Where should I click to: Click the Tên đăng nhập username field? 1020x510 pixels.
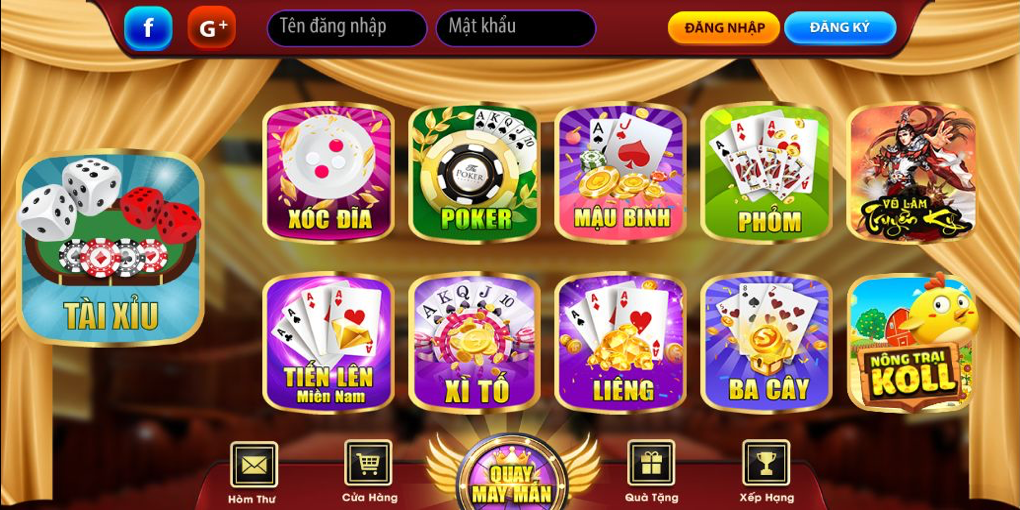coord(347,28)
